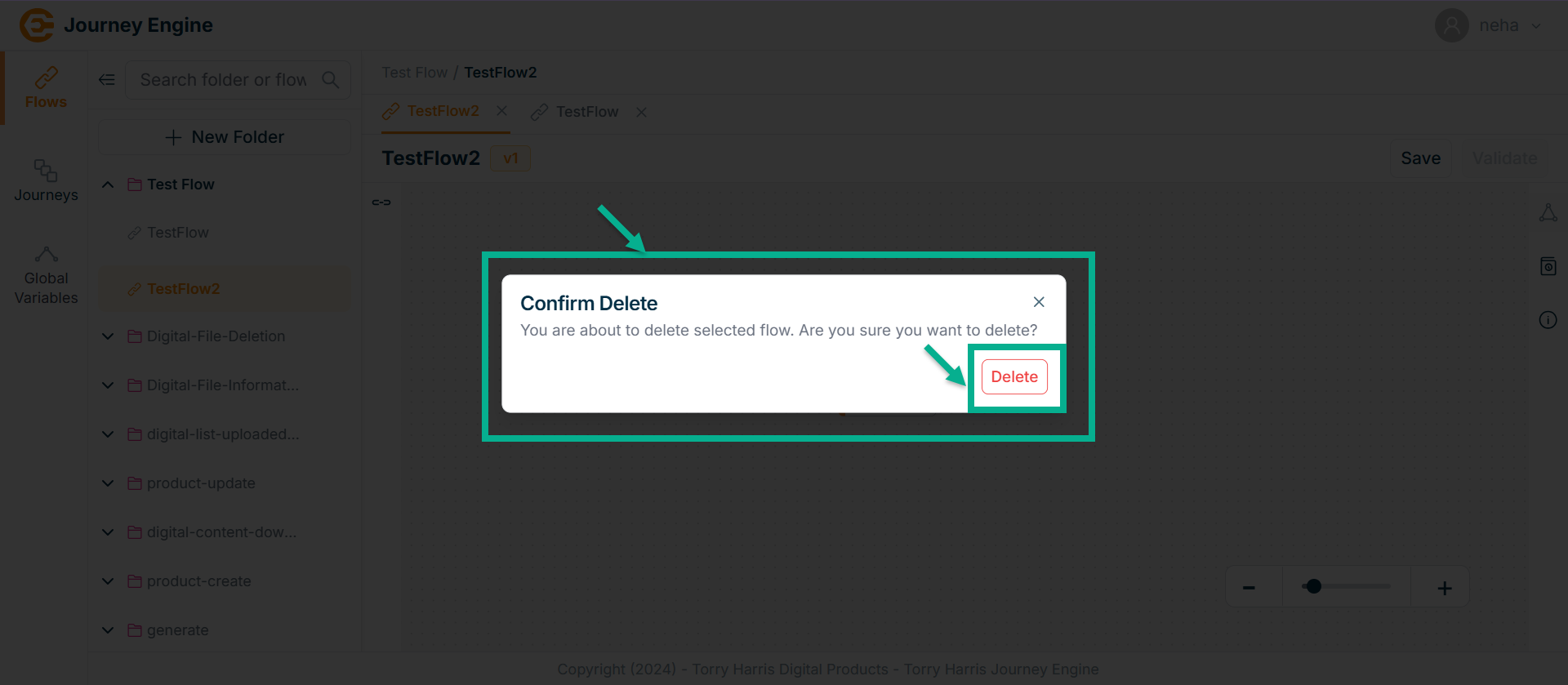Zoom in with the plus button
The width and height of the screenshot is (1568, 685).
click(x=1444, y=588)
